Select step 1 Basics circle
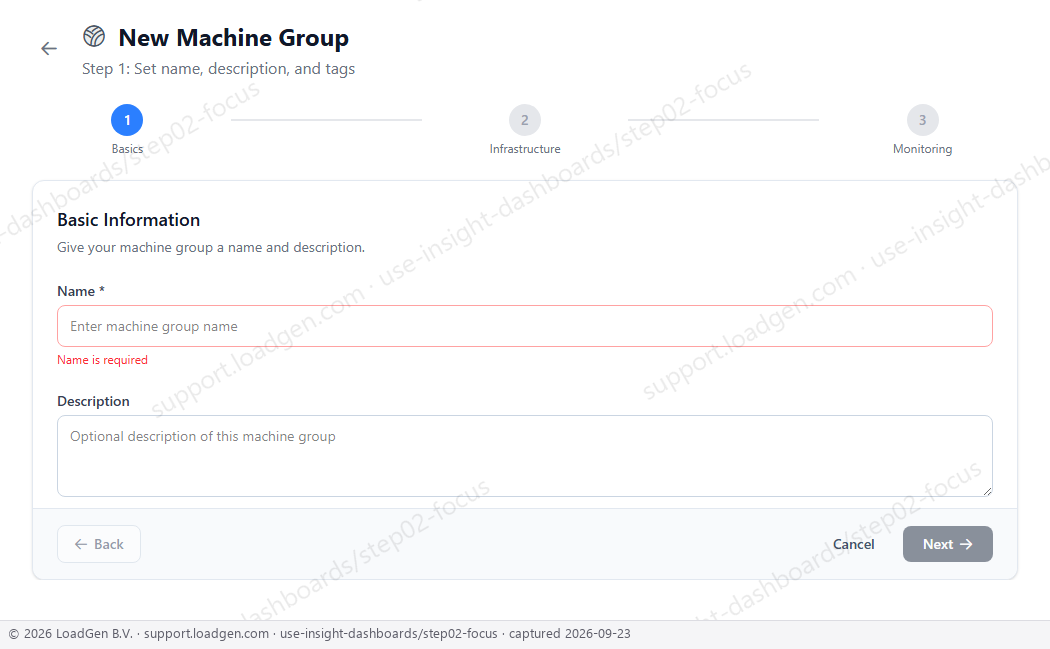This screenshot has width=1050, height=649. (x=127, y=120)
